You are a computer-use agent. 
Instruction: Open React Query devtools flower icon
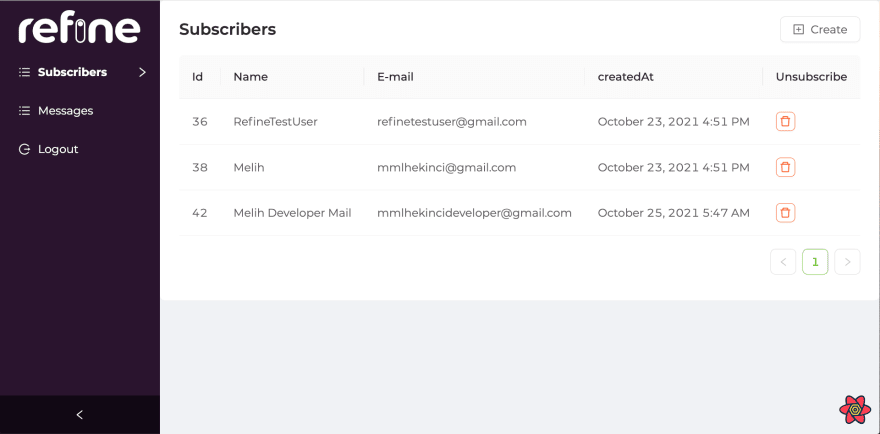coord(855,410)
